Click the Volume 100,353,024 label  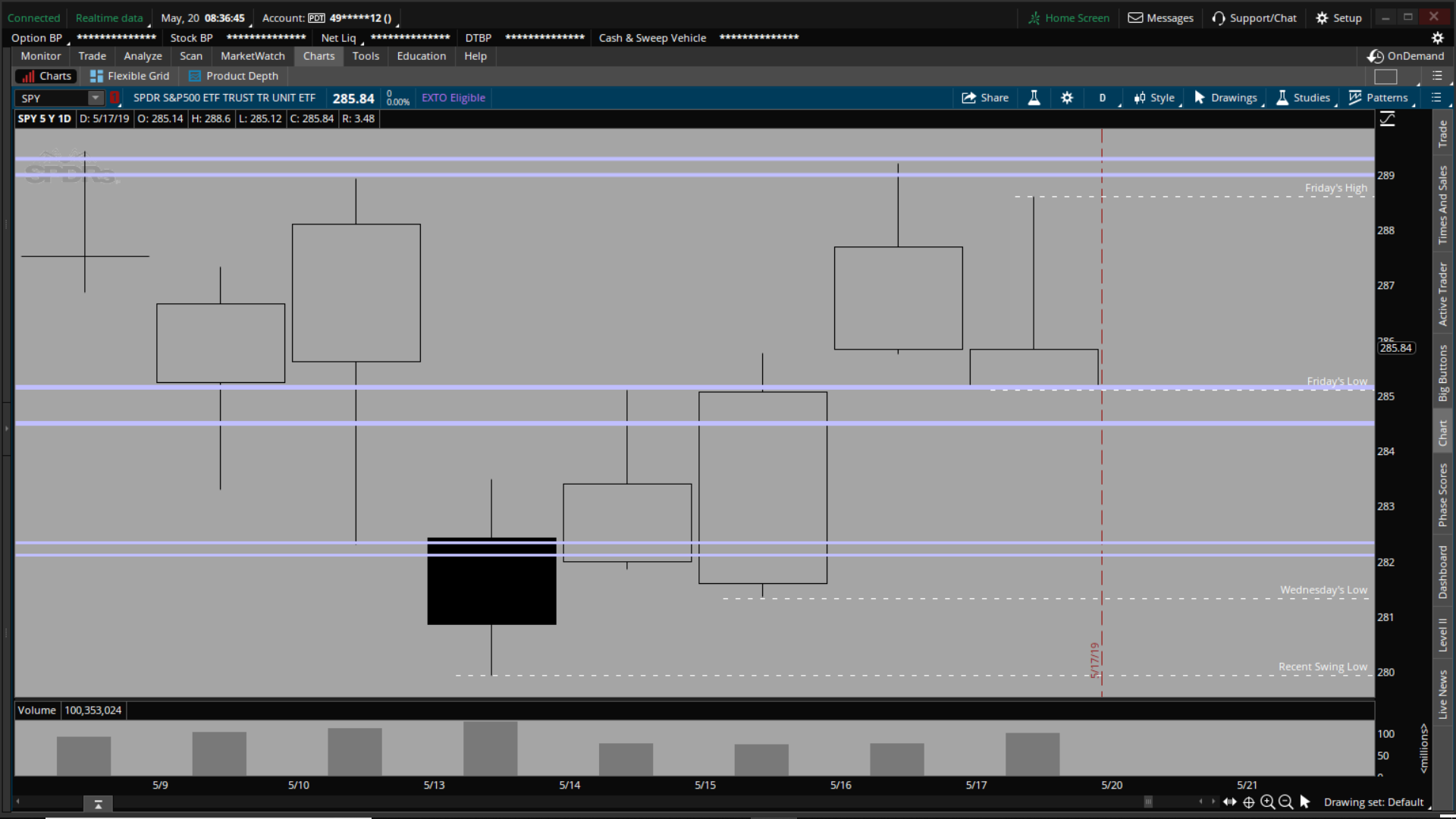(x=70, y=711)
